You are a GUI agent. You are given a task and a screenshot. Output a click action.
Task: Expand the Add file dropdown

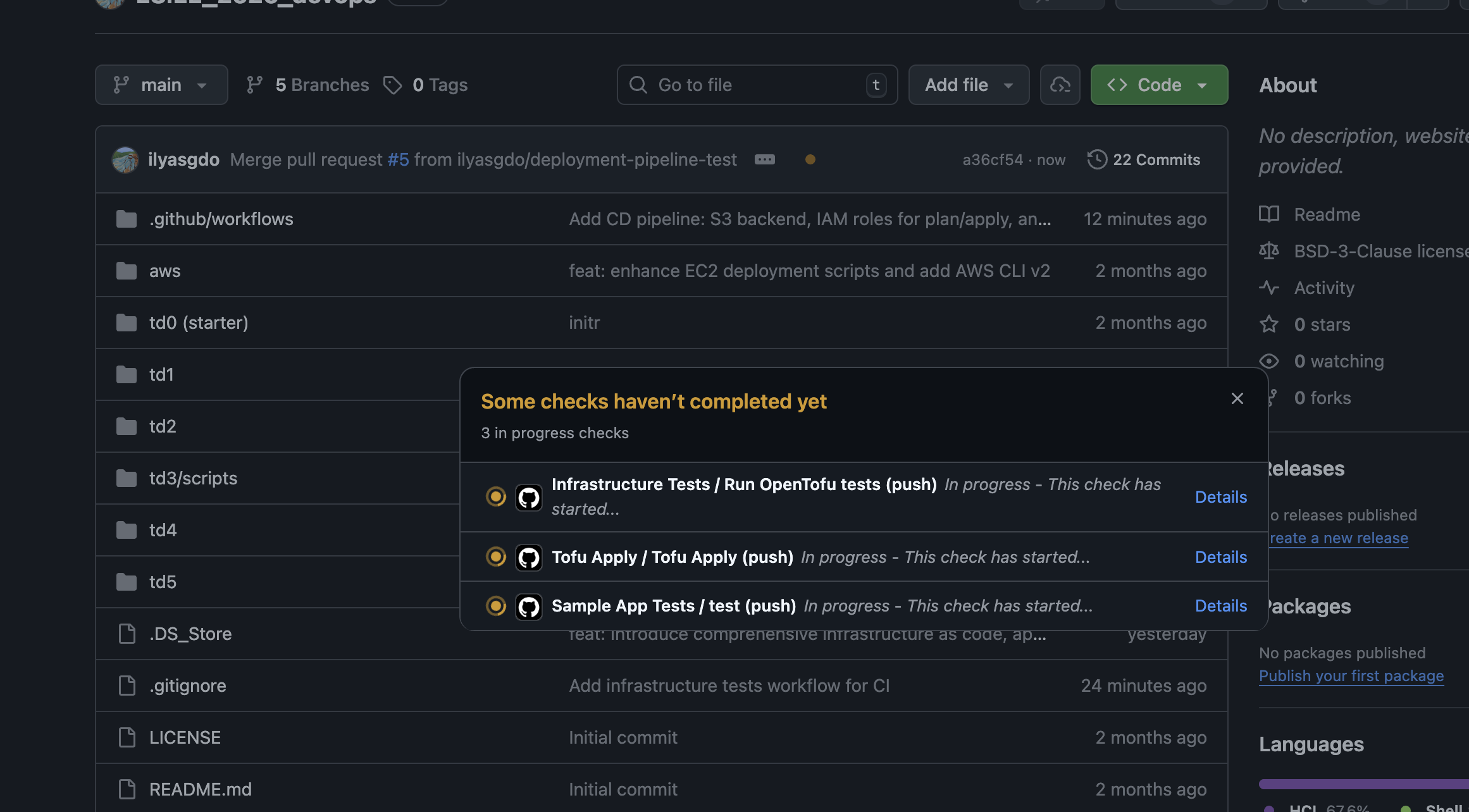click(x=969, y=85)
